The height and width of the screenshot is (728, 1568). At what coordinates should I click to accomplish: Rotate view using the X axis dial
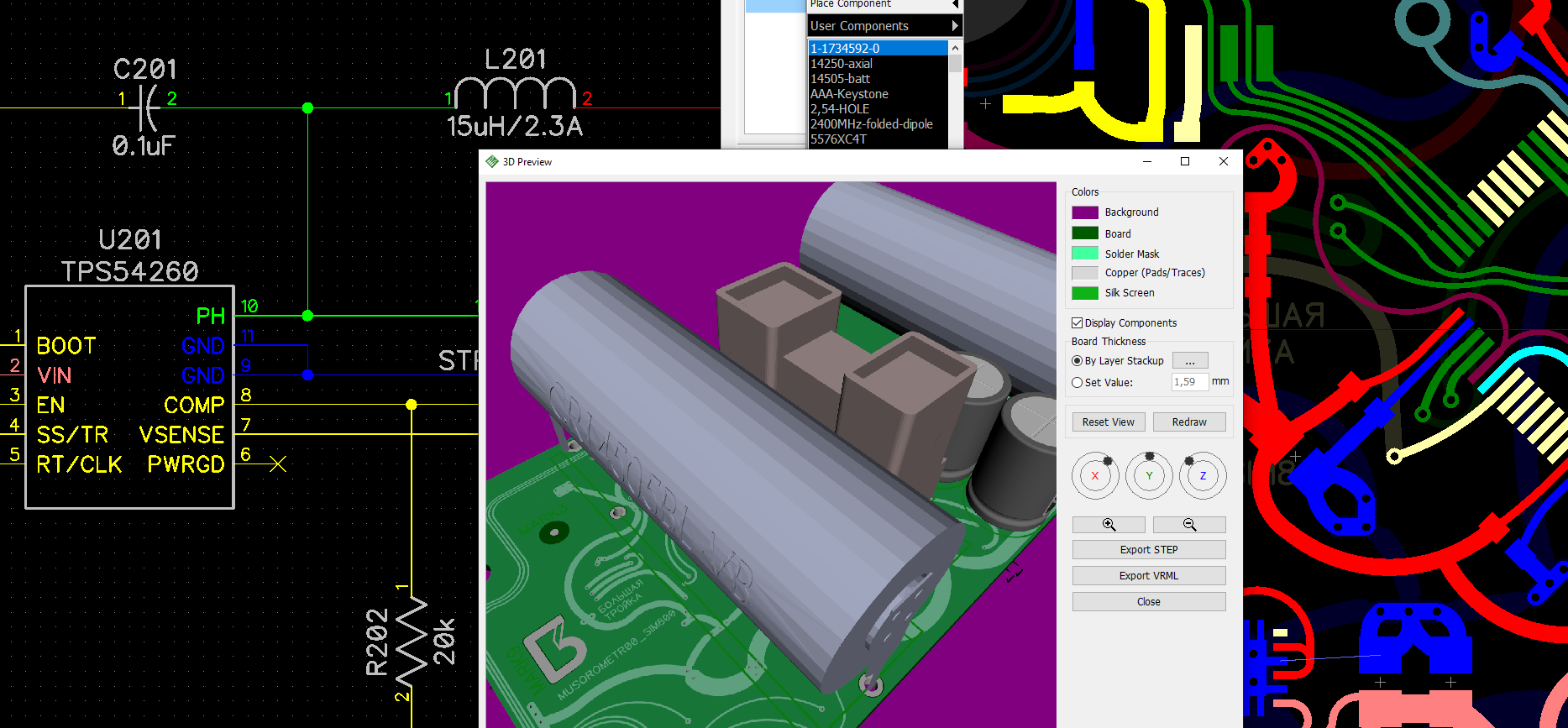point(1095,475)
